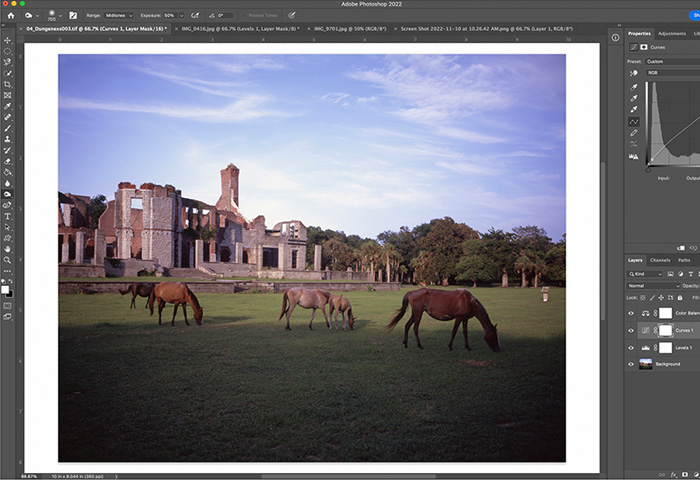This screenshot has width=700, height=480.
Task: Select the Move tool
Action: coord(8,40)
